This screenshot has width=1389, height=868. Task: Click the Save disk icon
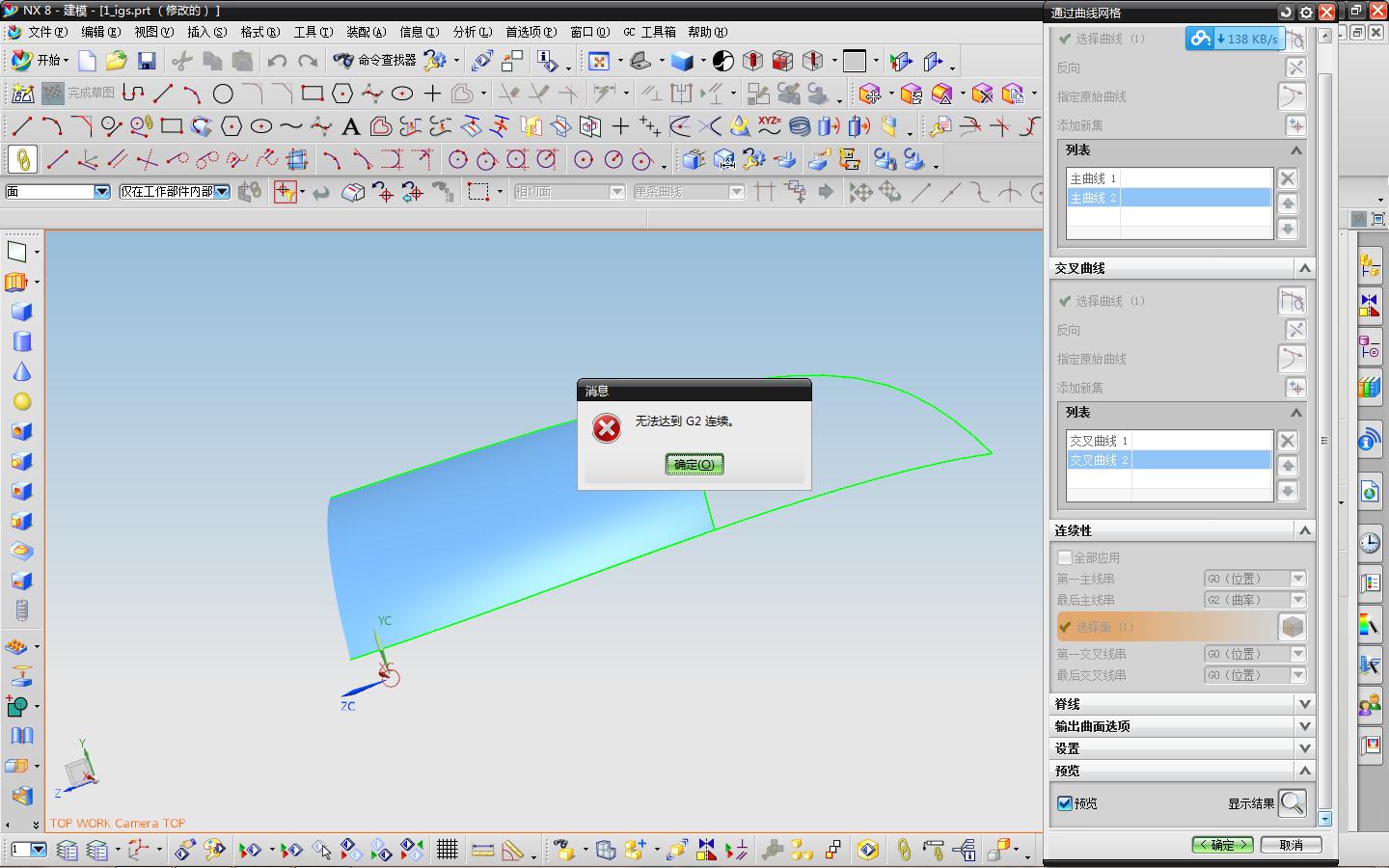point(147,61)
